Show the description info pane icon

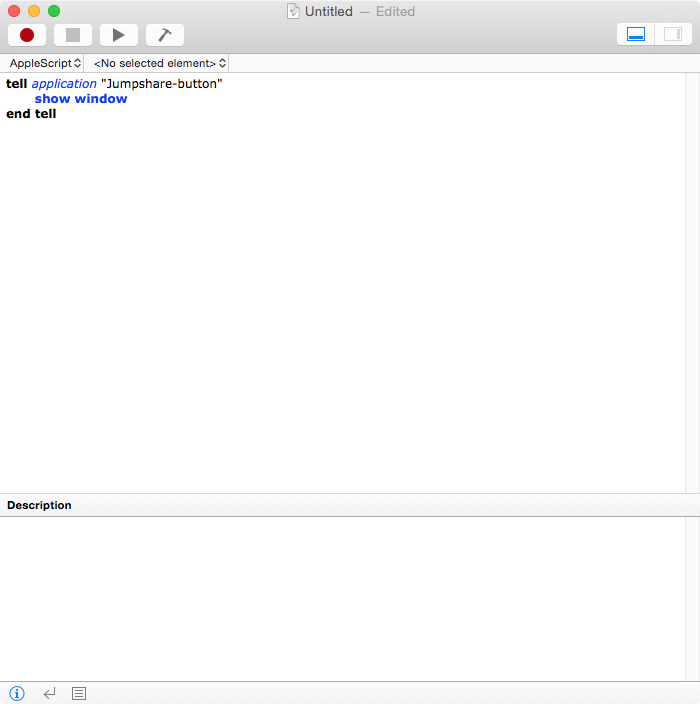coord(17,693)
